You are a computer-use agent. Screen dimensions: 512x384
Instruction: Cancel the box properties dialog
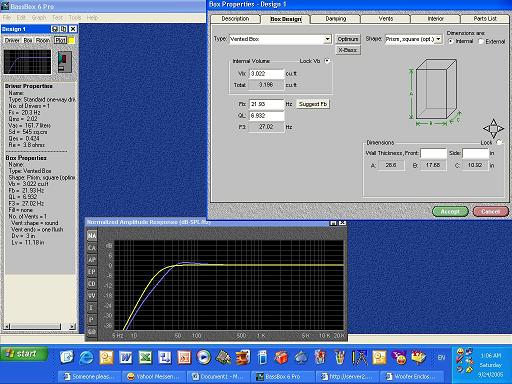(x=491, y=212)
